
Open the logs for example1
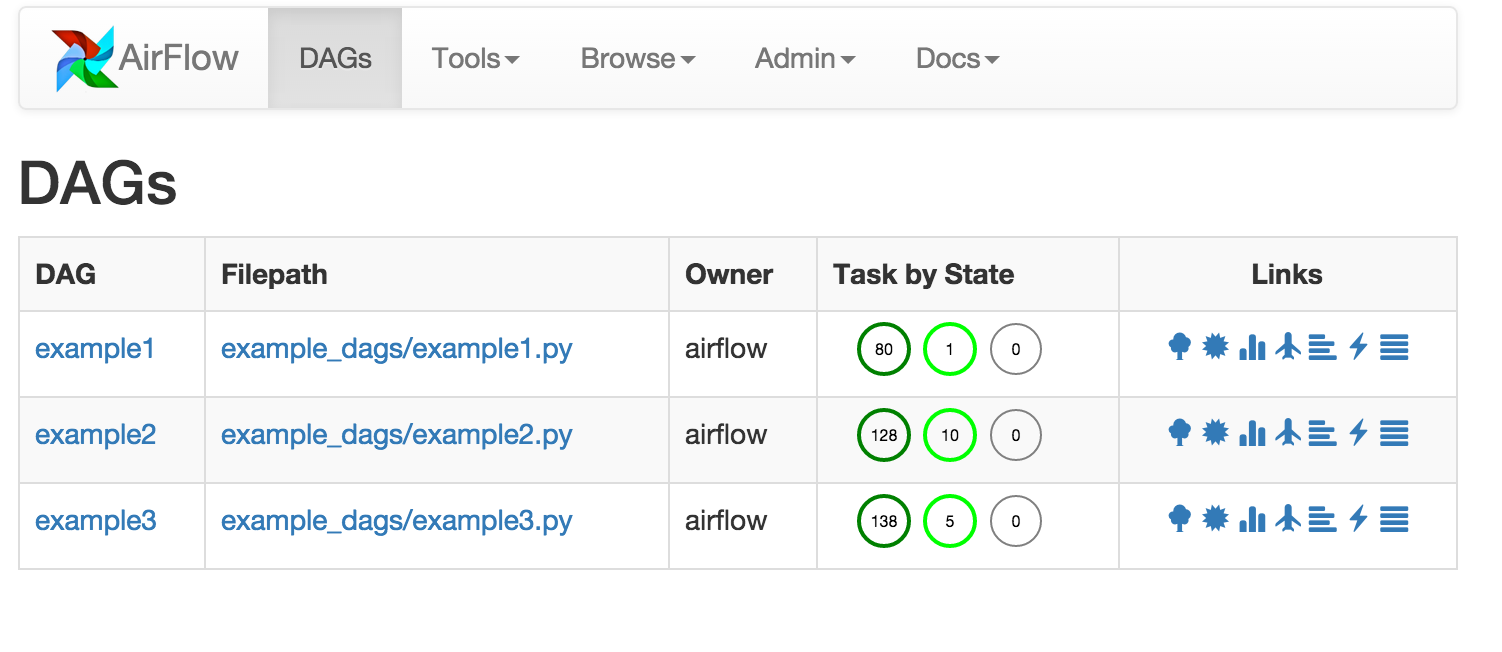click(x=1392, y=348)
